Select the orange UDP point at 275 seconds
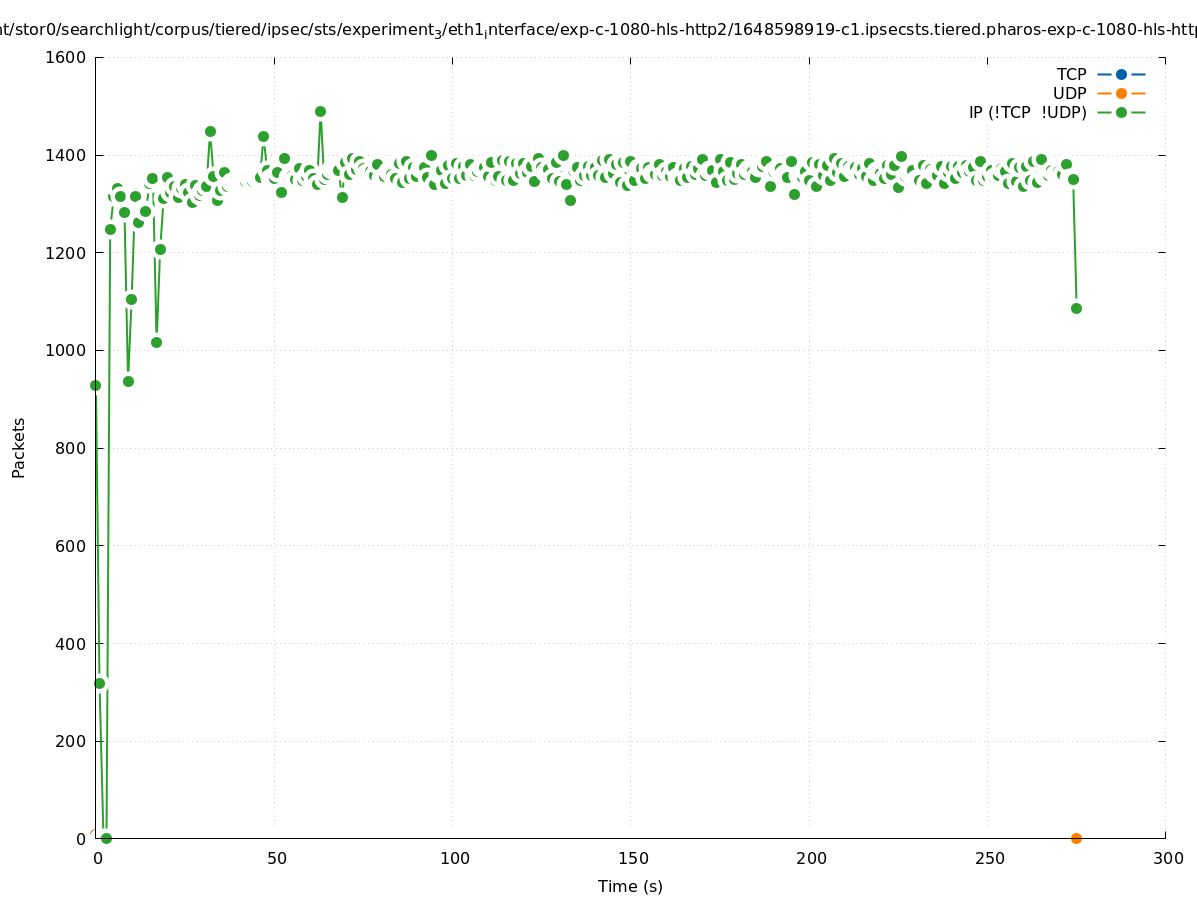The image size is (1197, 900). tap(1076, 838)
